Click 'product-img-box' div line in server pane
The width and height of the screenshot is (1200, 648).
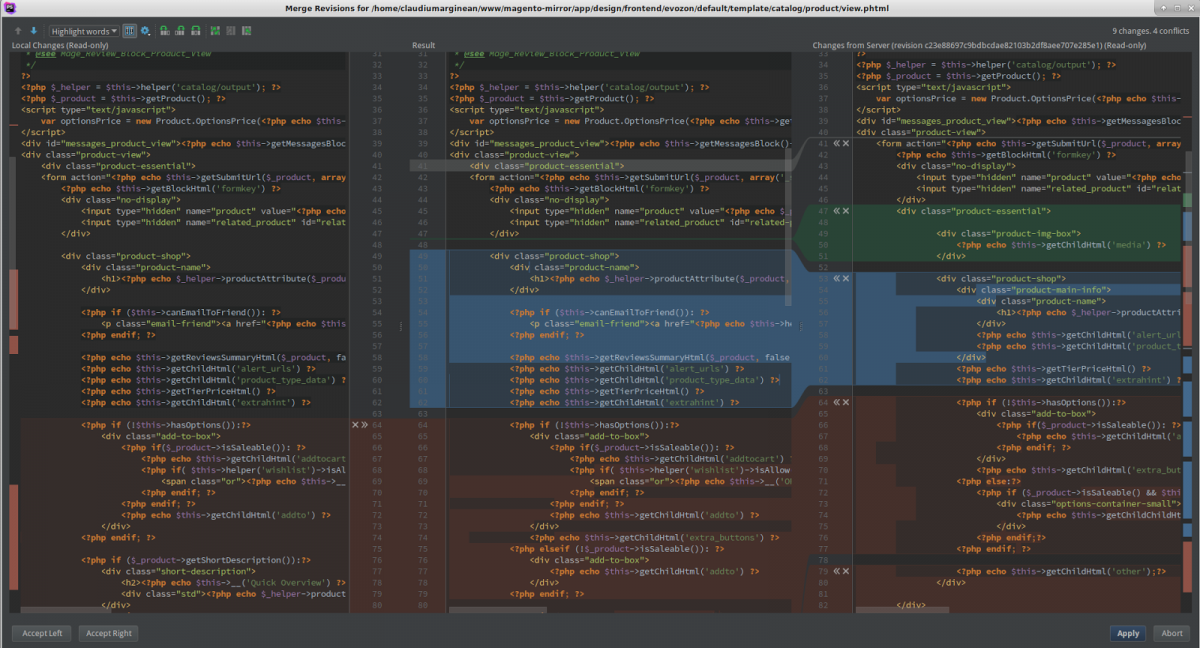pos(1007,233)
